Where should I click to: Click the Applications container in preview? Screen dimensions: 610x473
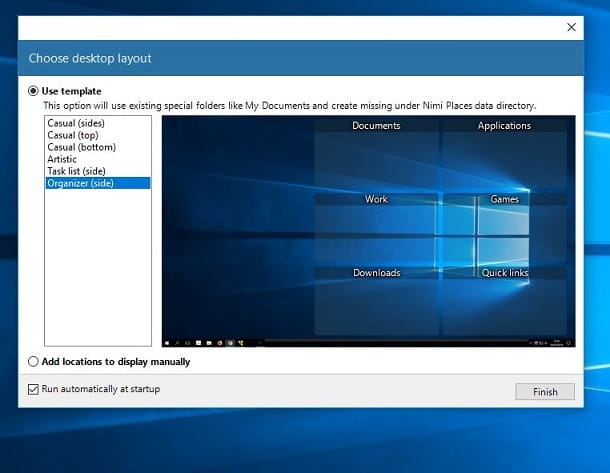[504, 152]
